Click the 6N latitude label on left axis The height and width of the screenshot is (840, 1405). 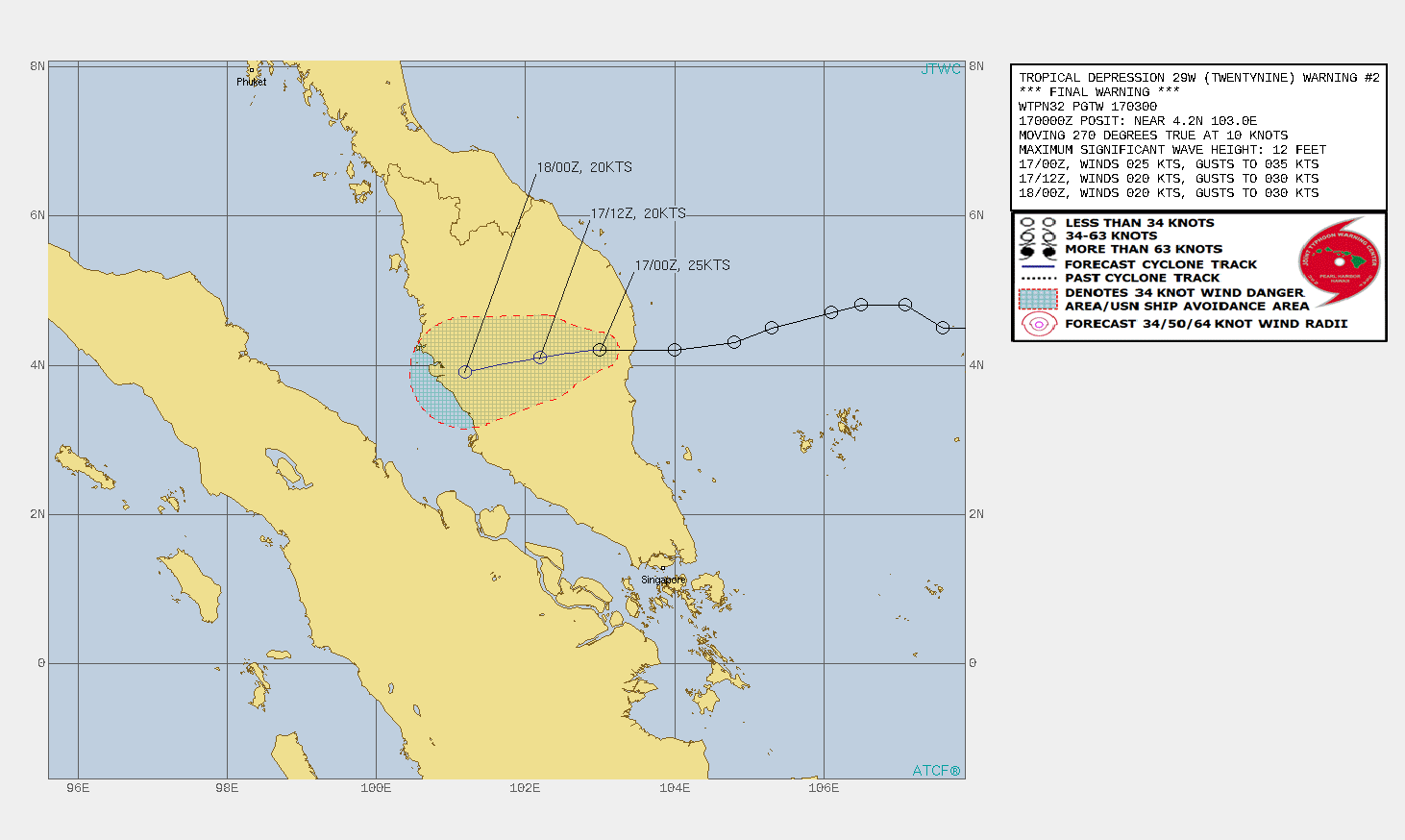pyautogui.click(x=37, y=215)
